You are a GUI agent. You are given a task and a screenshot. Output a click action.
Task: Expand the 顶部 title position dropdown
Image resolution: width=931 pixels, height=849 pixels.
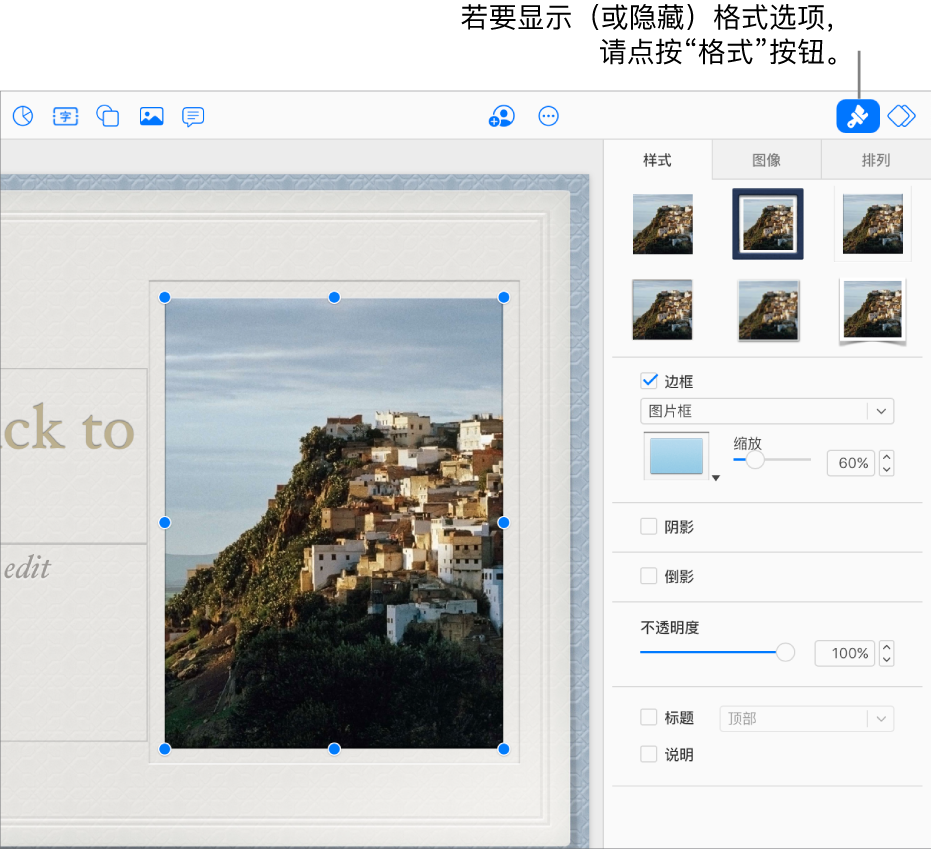806,718
